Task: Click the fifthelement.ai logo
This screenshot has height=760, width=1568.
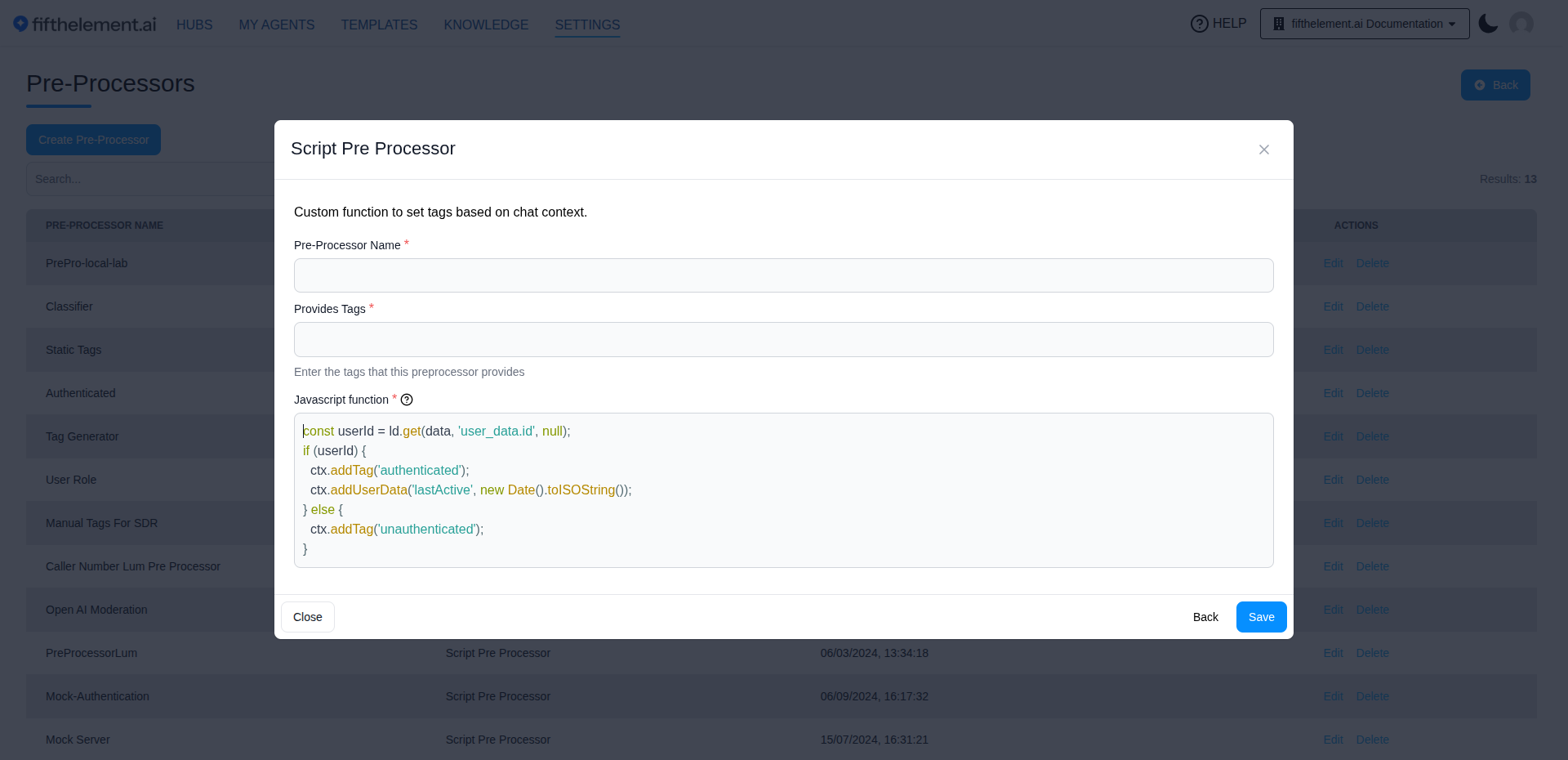Action: pos(85,25)
